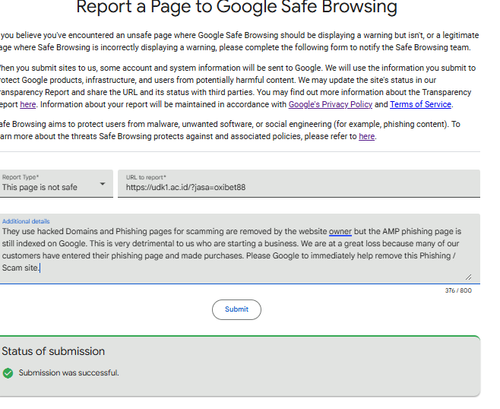Image resolution: width=500 pixels, height=409 pixels.
Task: Open Google's Privacy Policy link
Action: (330, 105)
